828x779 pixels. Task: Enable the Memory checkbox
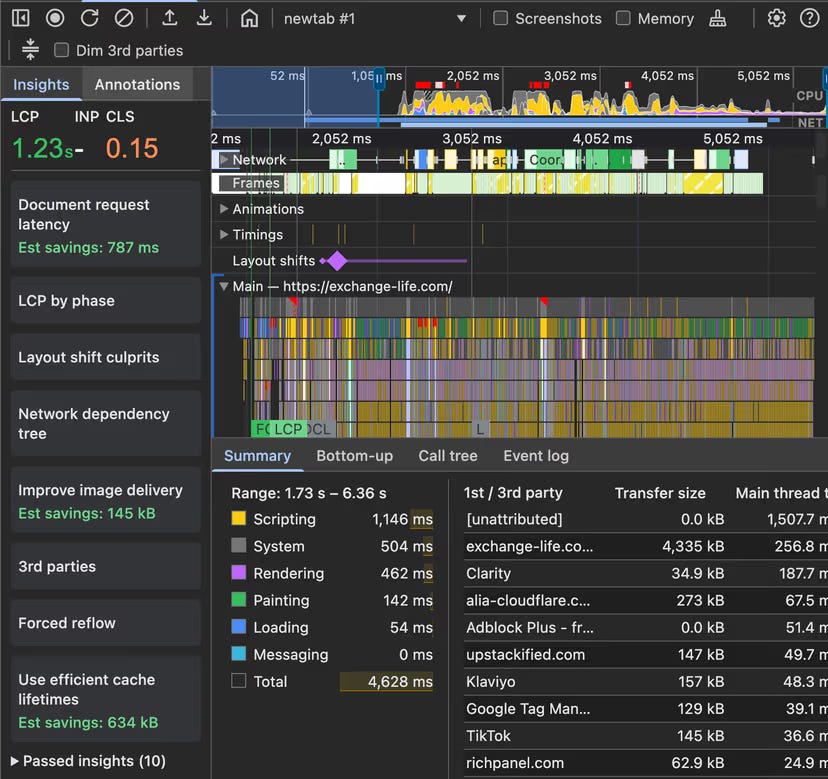click(623, 18)
